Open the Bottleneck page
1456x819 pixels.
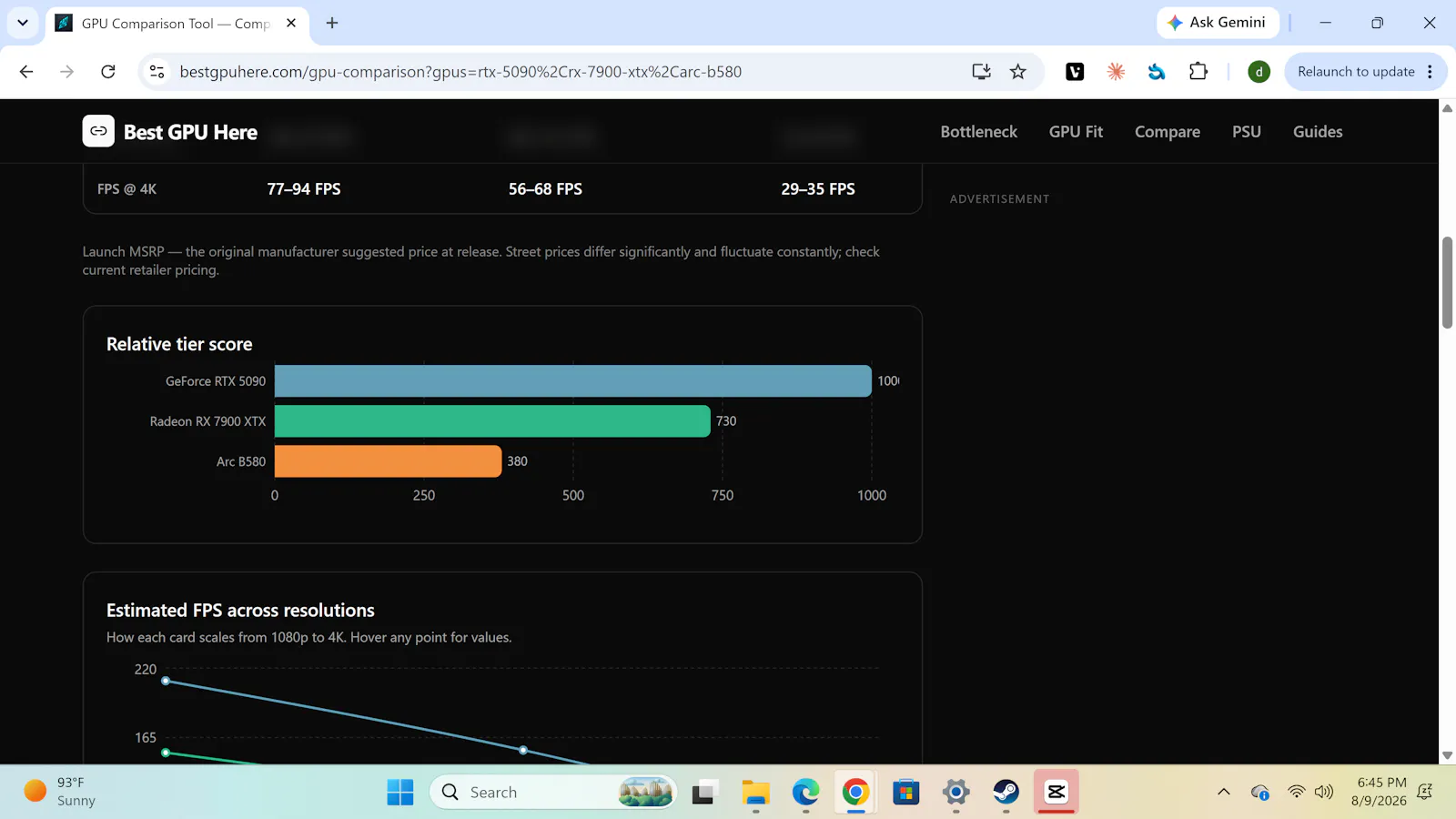pyautogui.click(x=979, y=132)
